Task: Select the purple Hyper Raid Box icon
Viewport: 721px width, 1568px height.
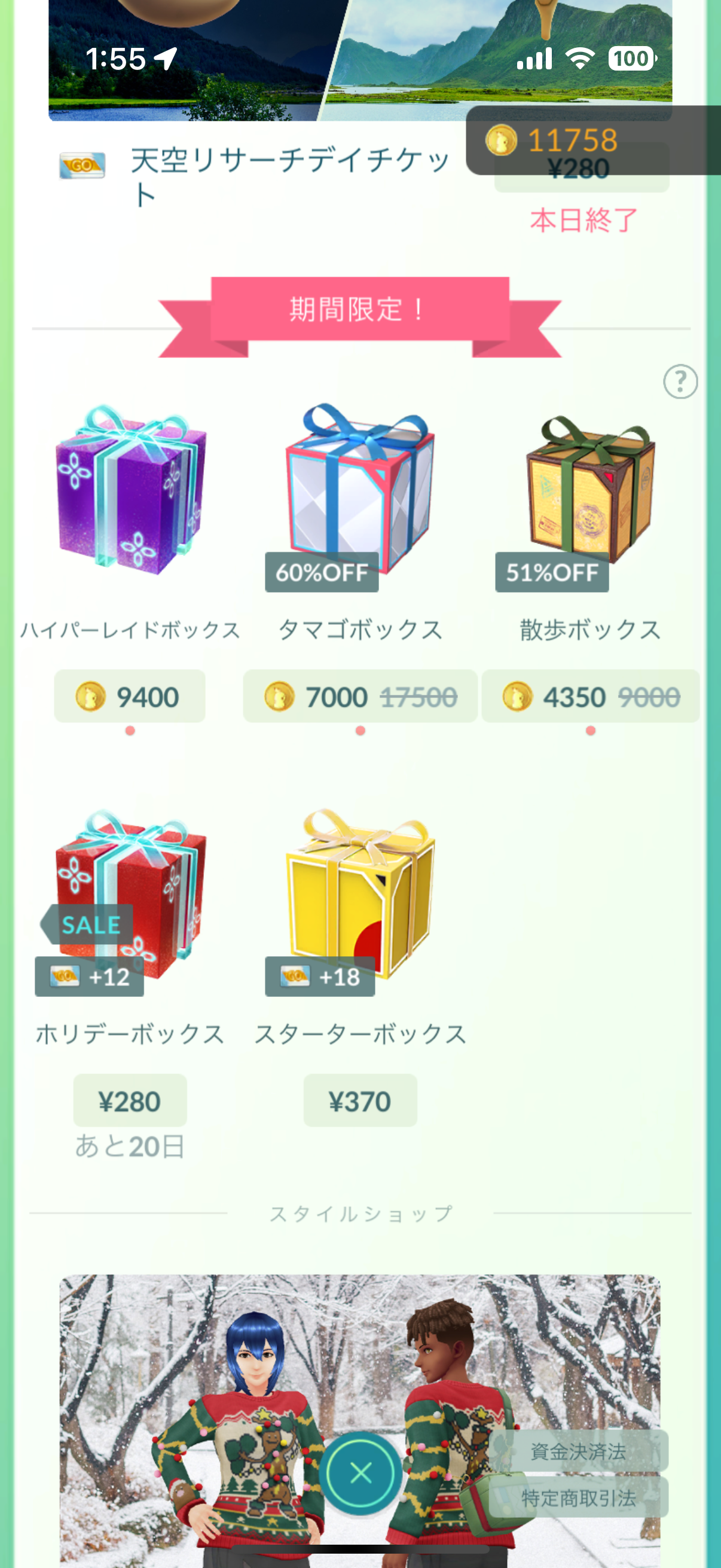Action: point(130,489)
